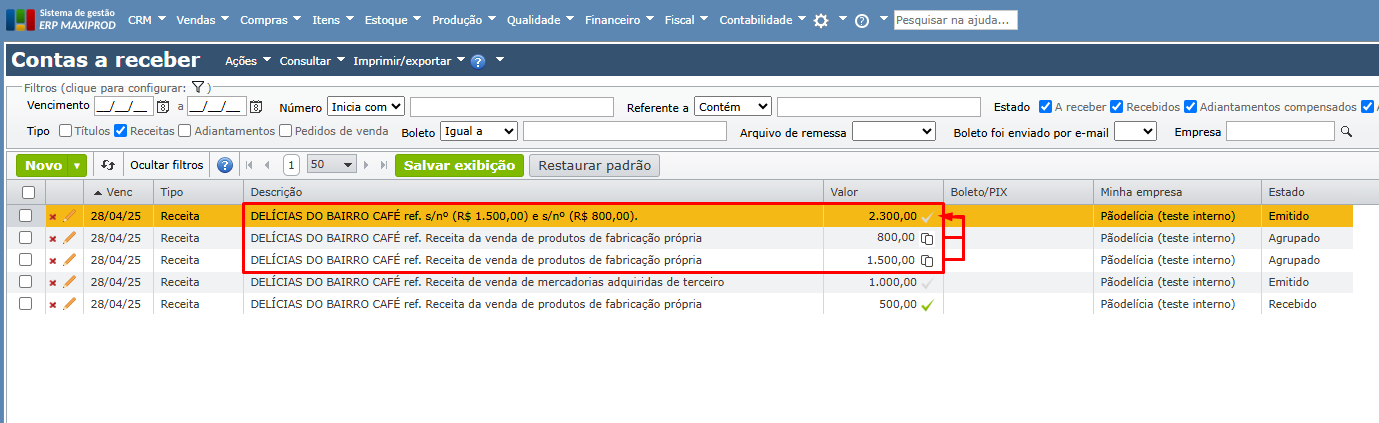This screenshot has height=423, width=1379.
Task: Open the calendar picker for start Vencimento
Action: point(163,107)
